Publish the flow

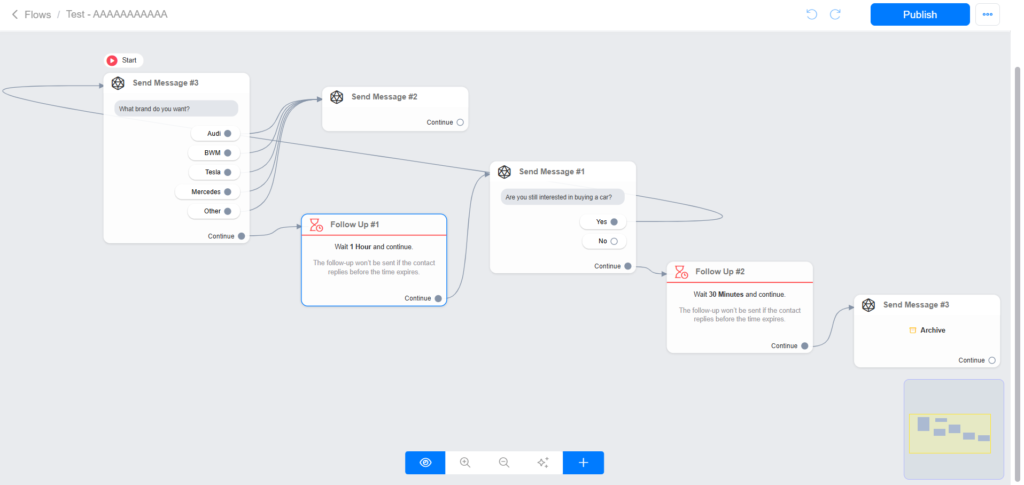(919, 15)
